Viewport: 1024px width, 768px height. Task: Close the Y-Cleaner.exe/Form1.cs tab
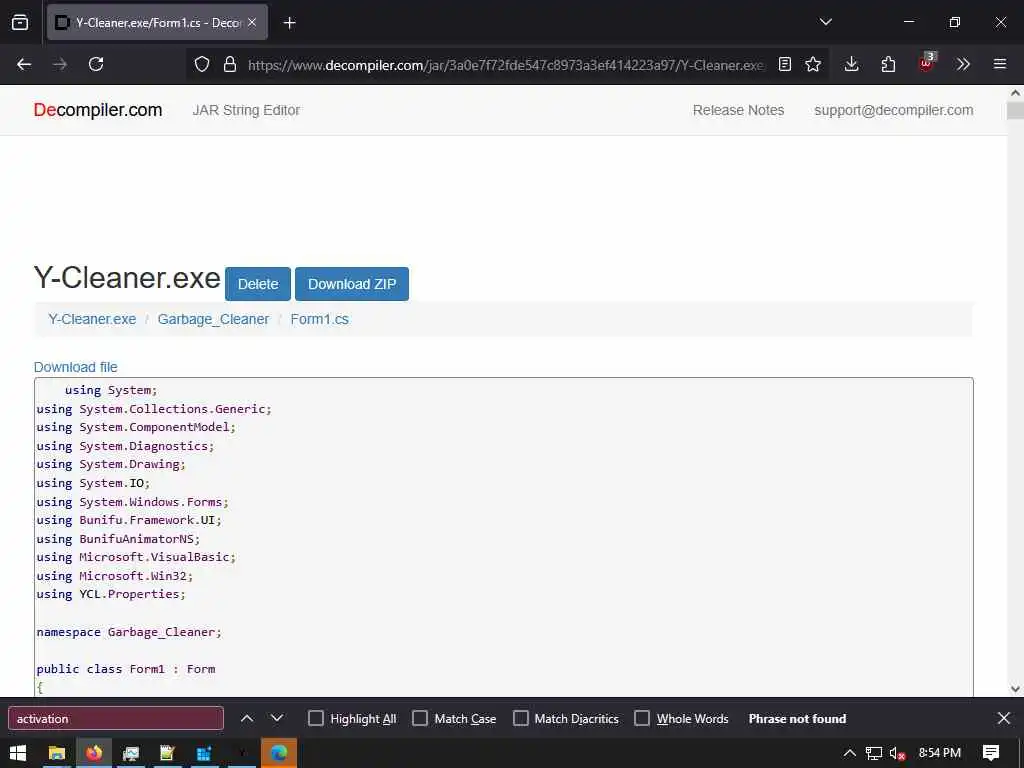[252, 22]
